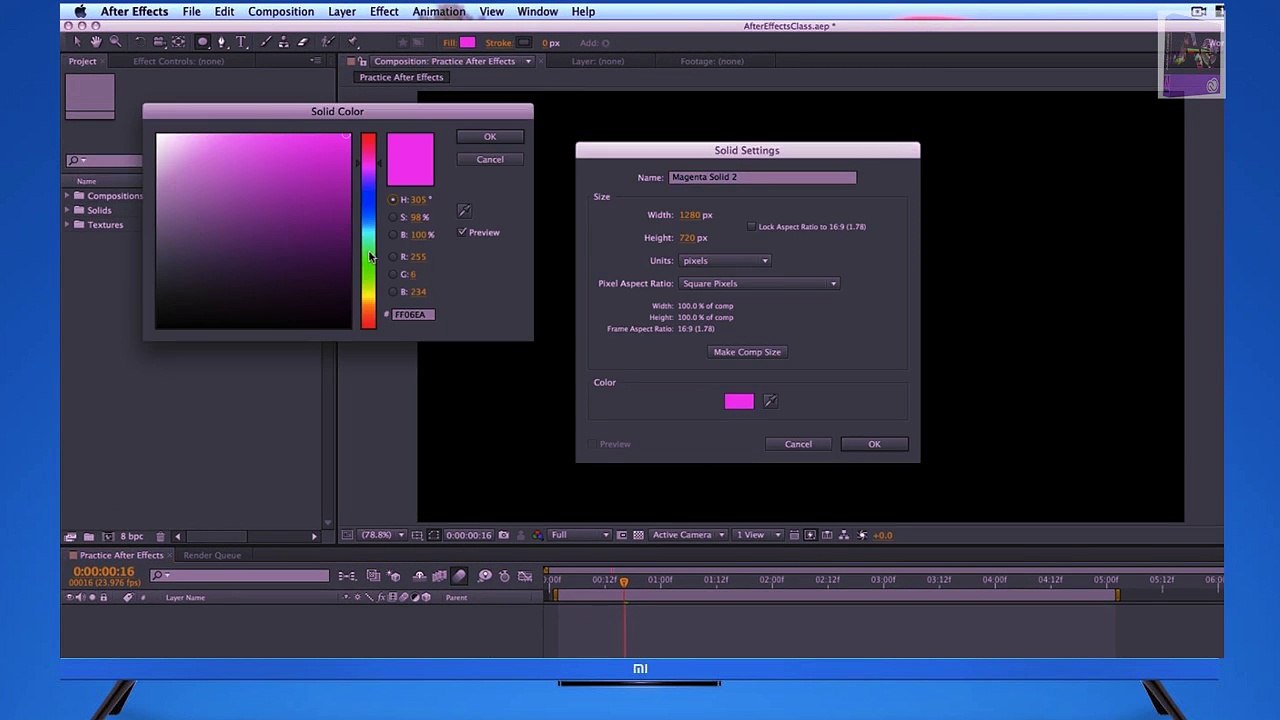The image size is (1280, 720).
Task: Select the Unified Camera tool
Action: pos(159,42)
